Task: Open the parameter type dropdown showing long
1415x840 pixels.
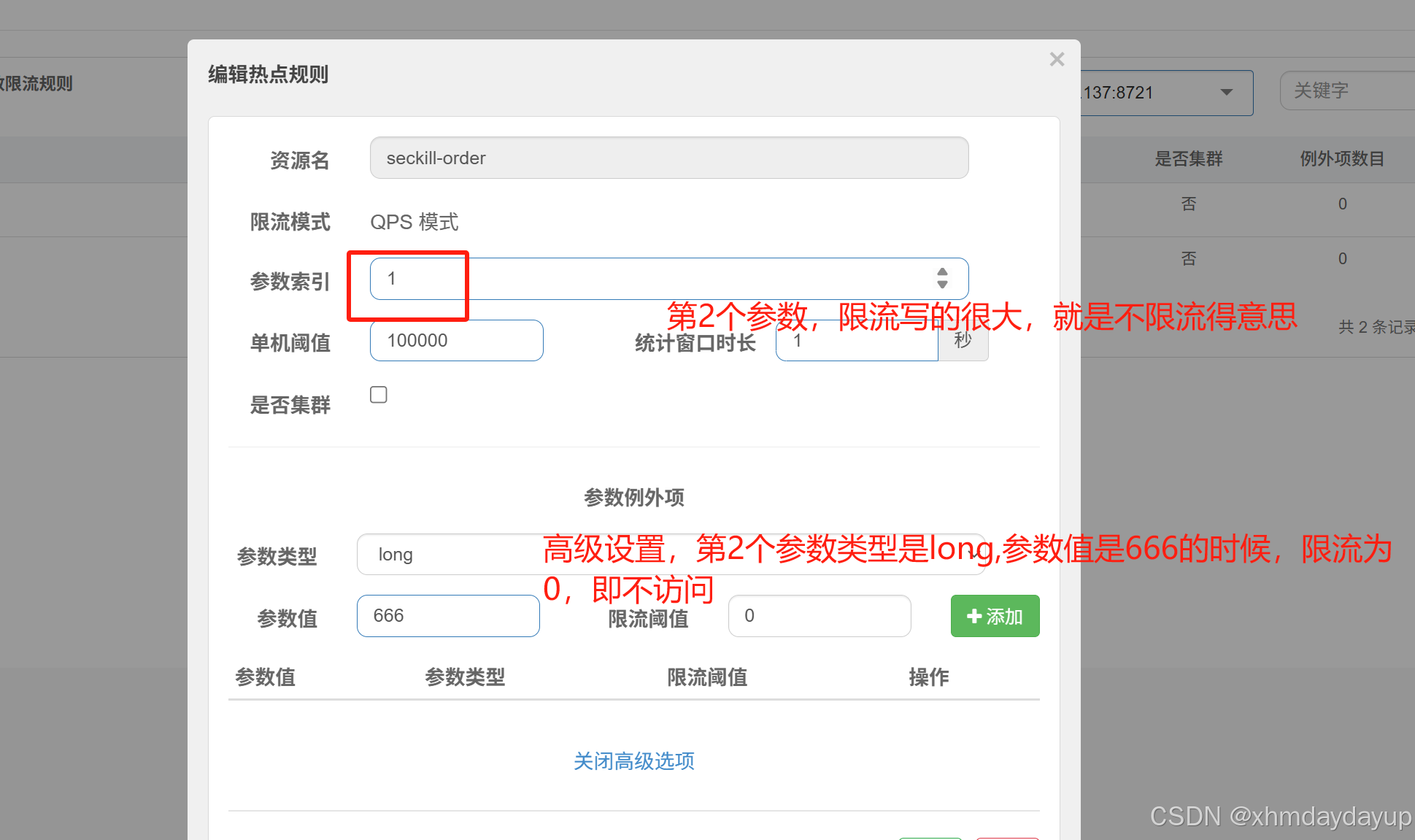Action: coord(671,555)
